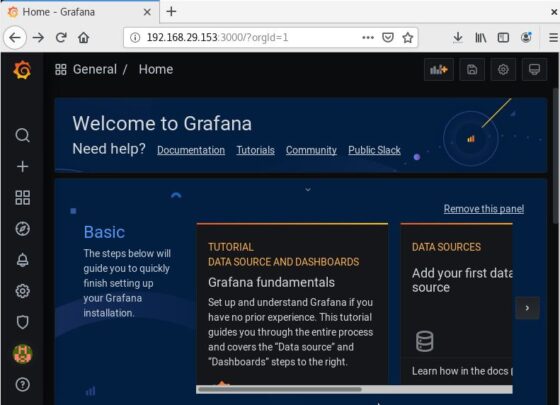Image resolution: width=560 pixels, height=405 pixels.
Task: Open the Community link
Action: [x=311, y=150]
